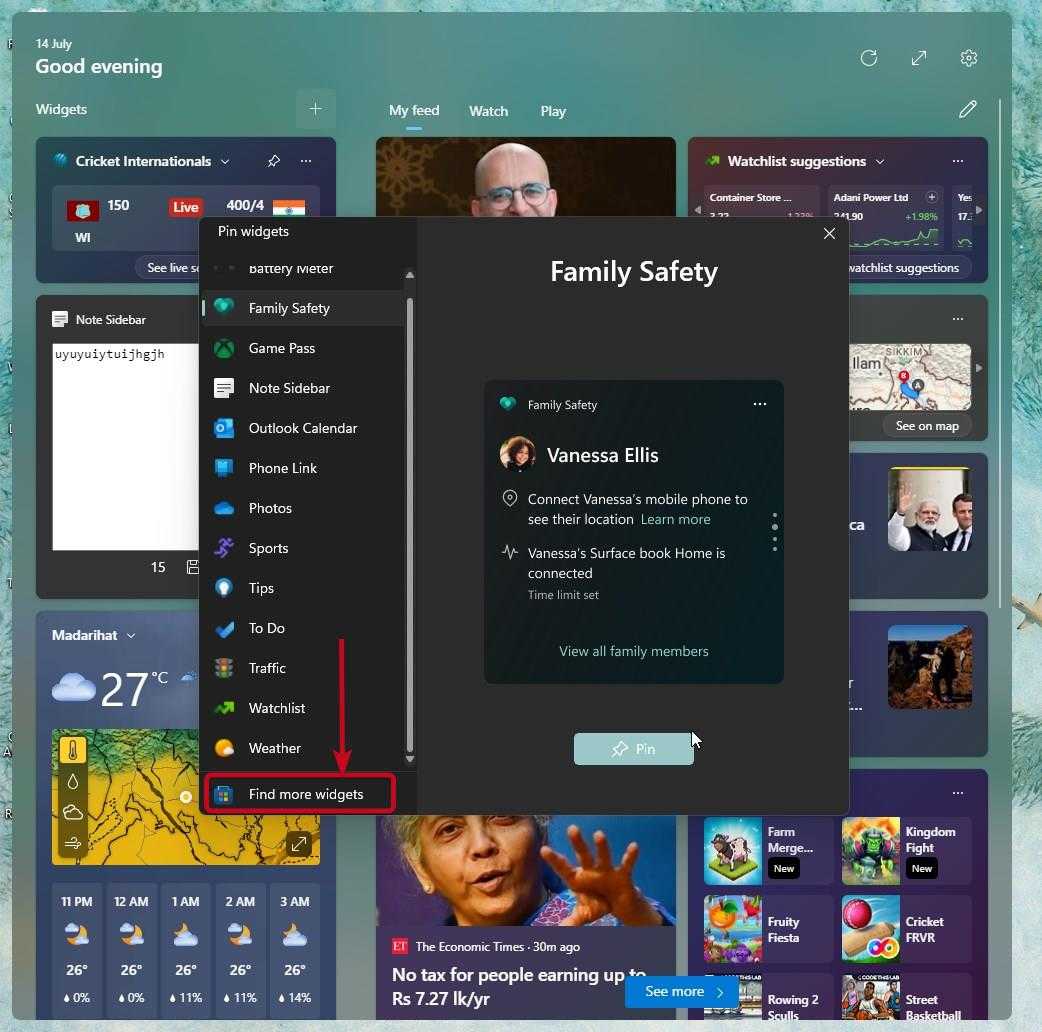
Task: Select Sports widget
Action: [303, 548]
